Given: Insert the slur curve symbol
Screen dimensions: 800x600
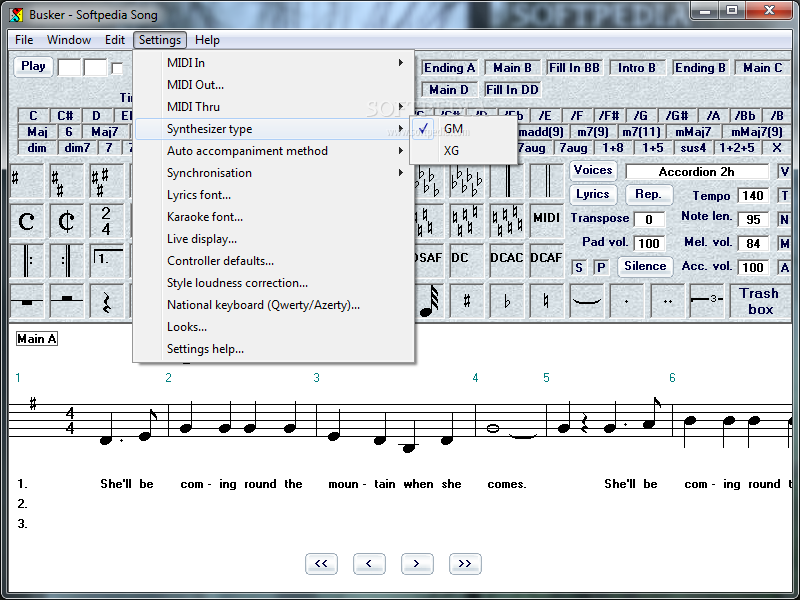Looking at the screenshot, I should coord(587,300).
